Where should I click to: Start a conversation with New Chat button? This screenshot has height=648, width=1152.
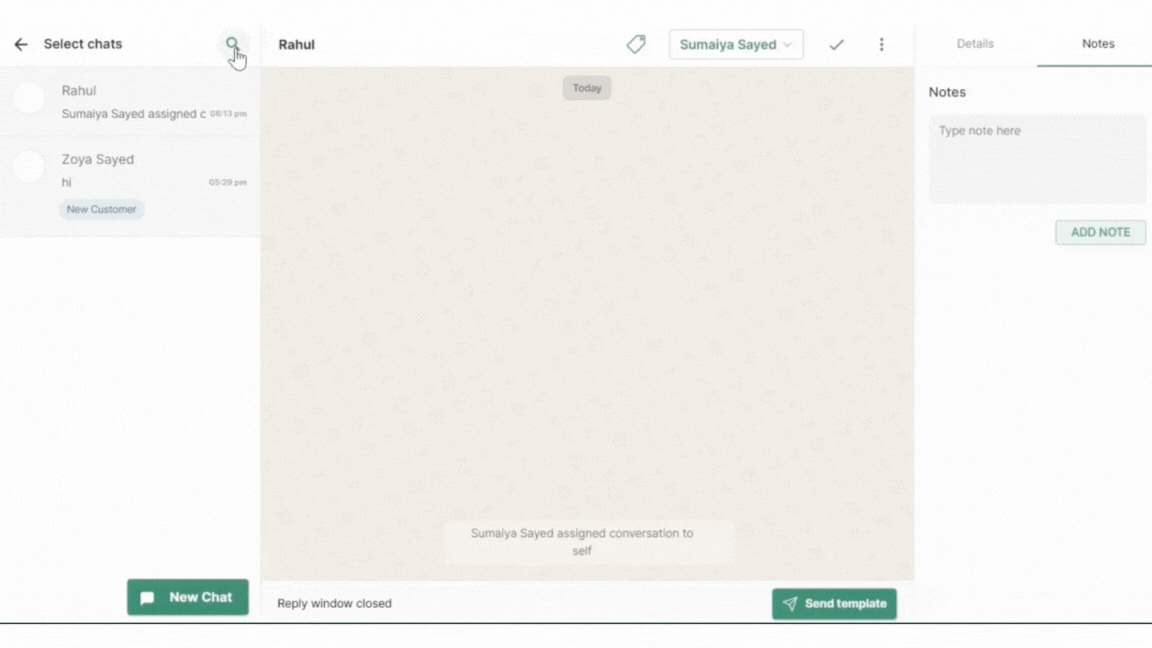coord(188,597)
